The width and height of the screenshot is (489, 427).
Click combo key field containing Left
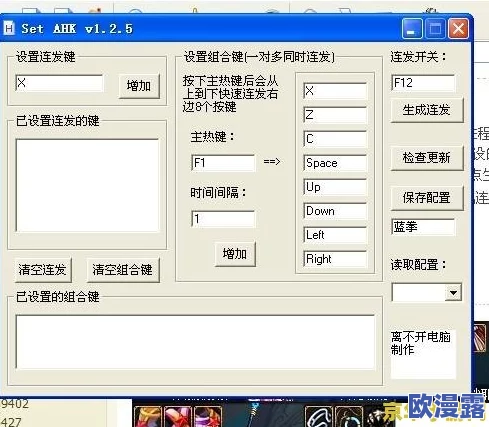(x=335, y=235)
